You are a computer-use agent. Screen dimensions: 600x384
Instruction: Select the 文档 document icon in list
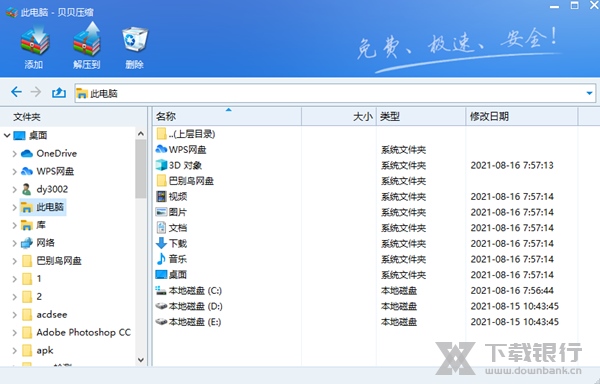(x=161, y=228)
